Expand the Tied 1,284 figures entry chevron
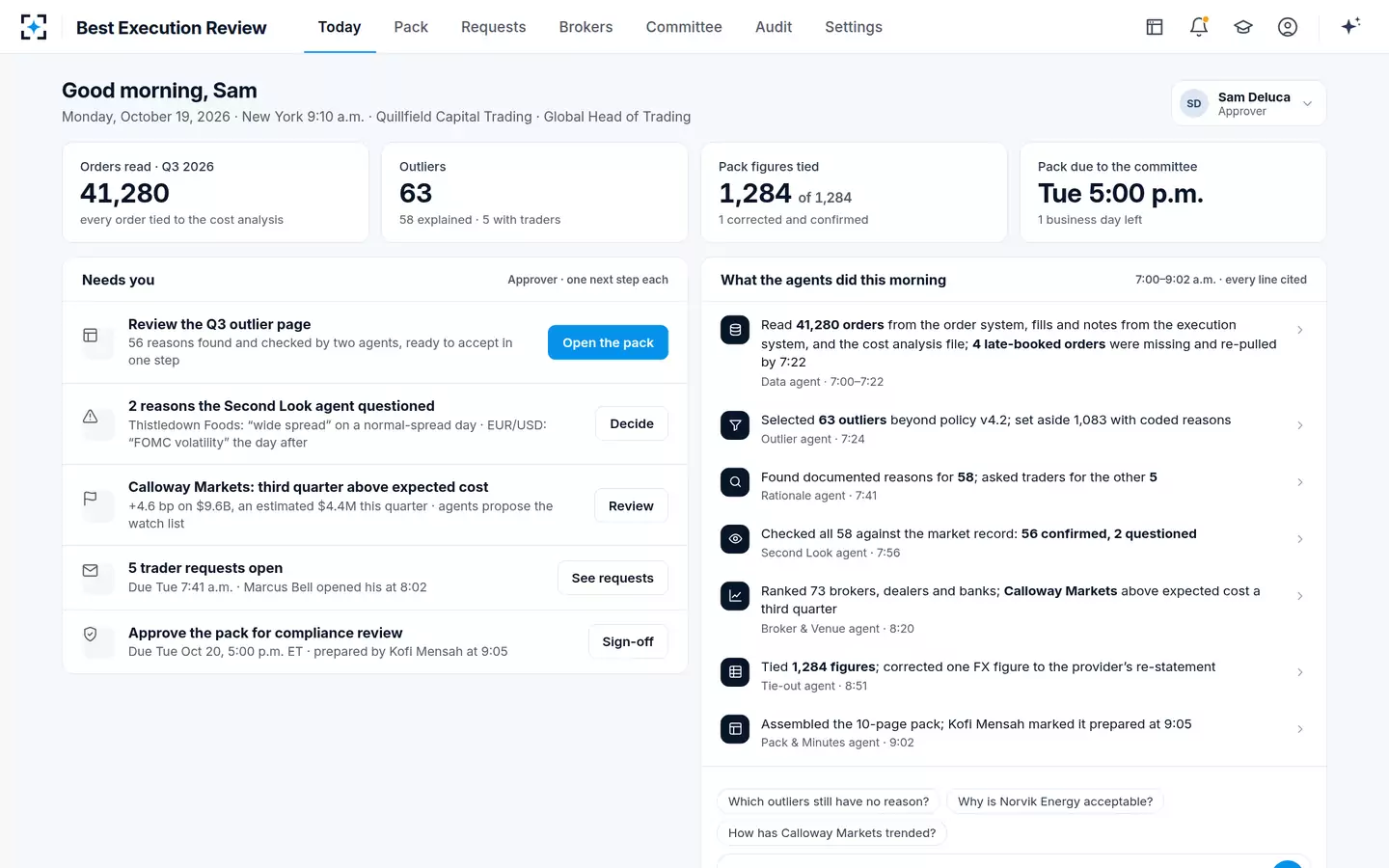 tap(1300, 672)
